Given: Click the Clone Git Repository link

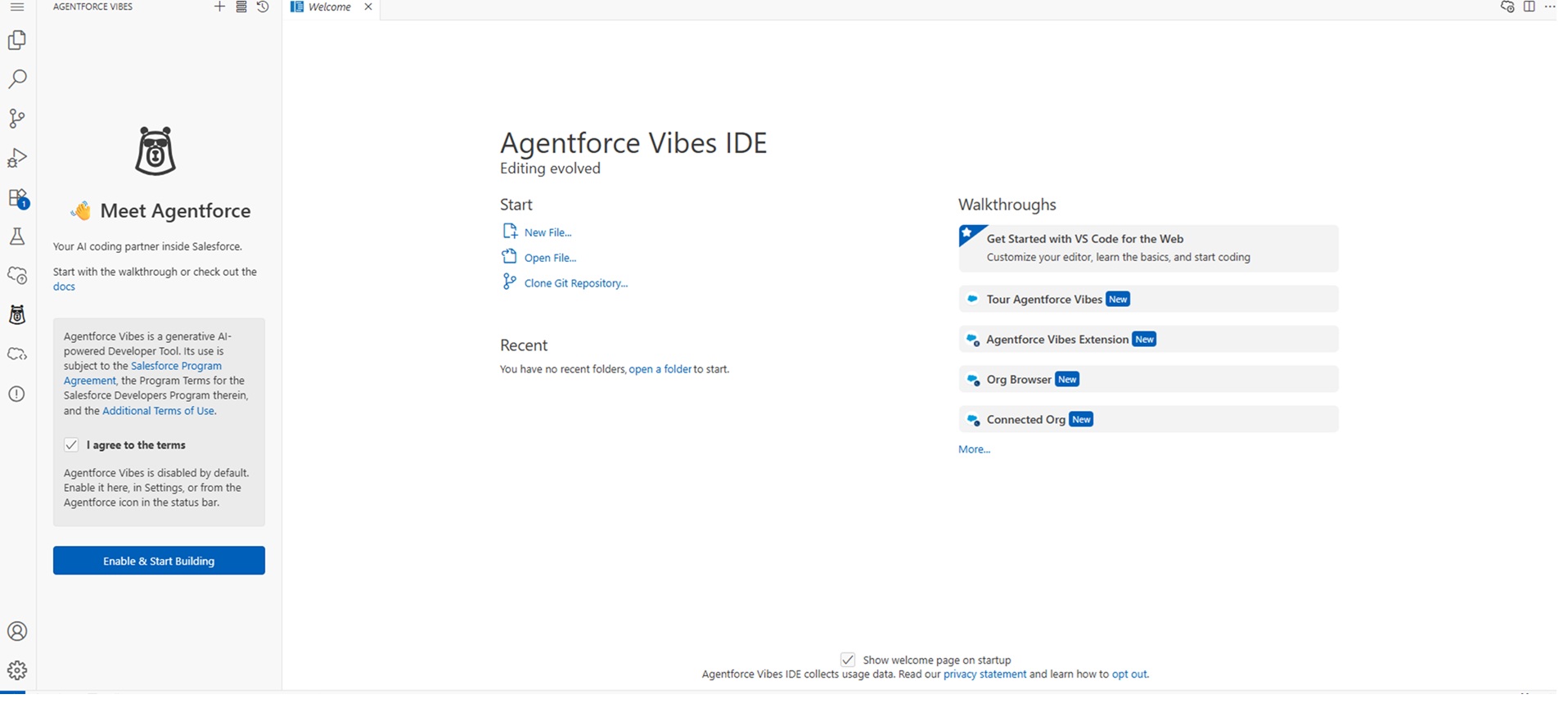Looking at the screenshot, I should click(x=575, y=283).
